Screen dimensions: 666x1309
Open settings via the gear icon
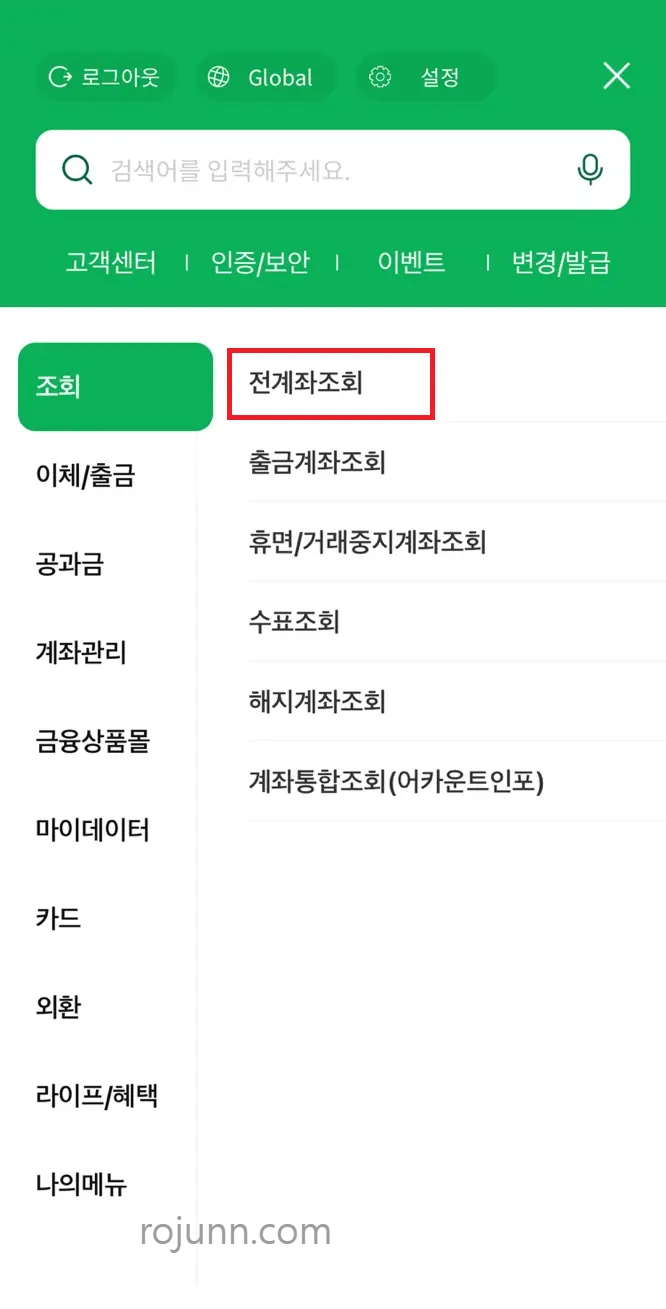(380, 76)
